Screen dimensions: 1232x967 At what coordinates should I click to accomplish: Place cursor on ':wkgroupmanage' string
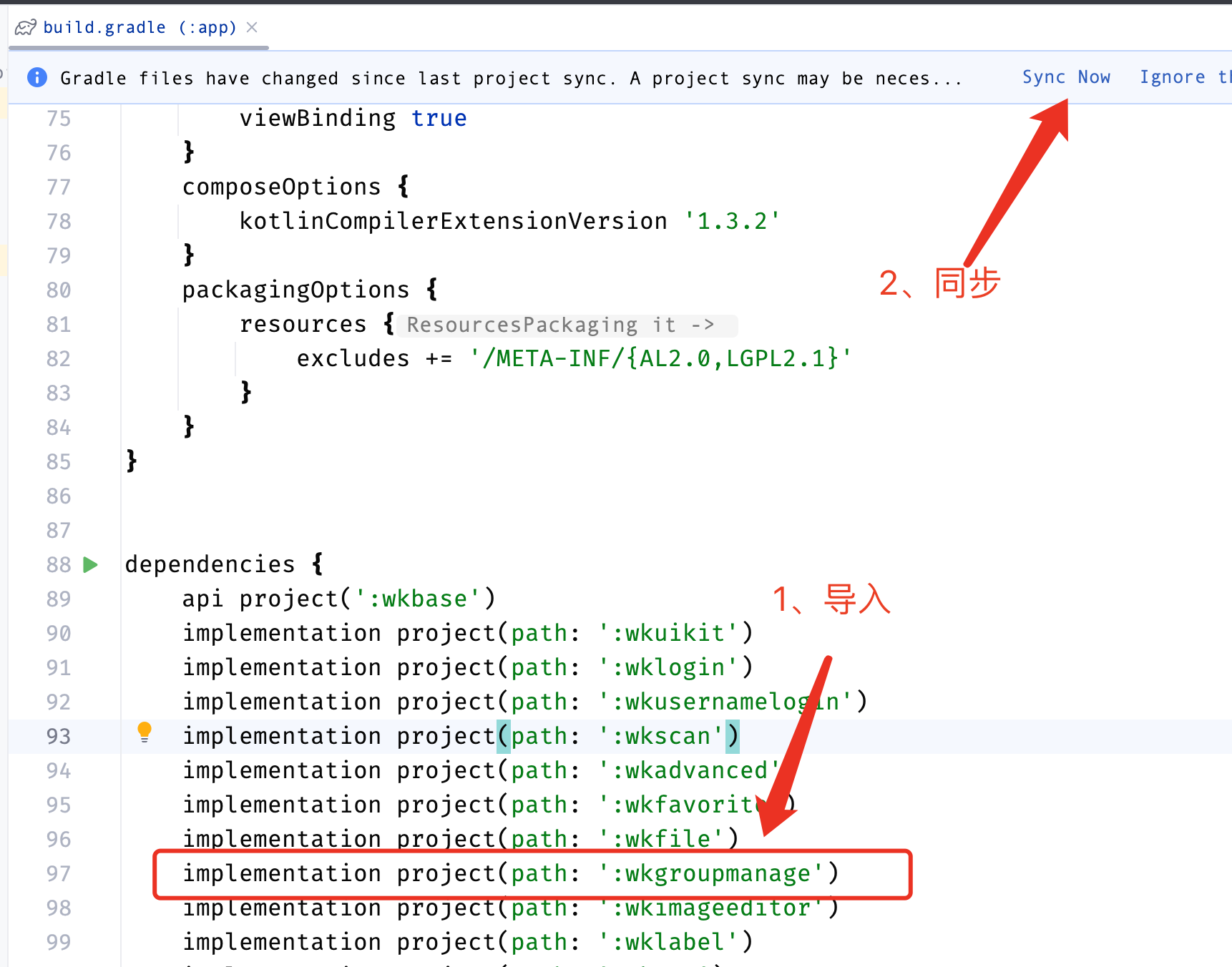coord(711,874)
